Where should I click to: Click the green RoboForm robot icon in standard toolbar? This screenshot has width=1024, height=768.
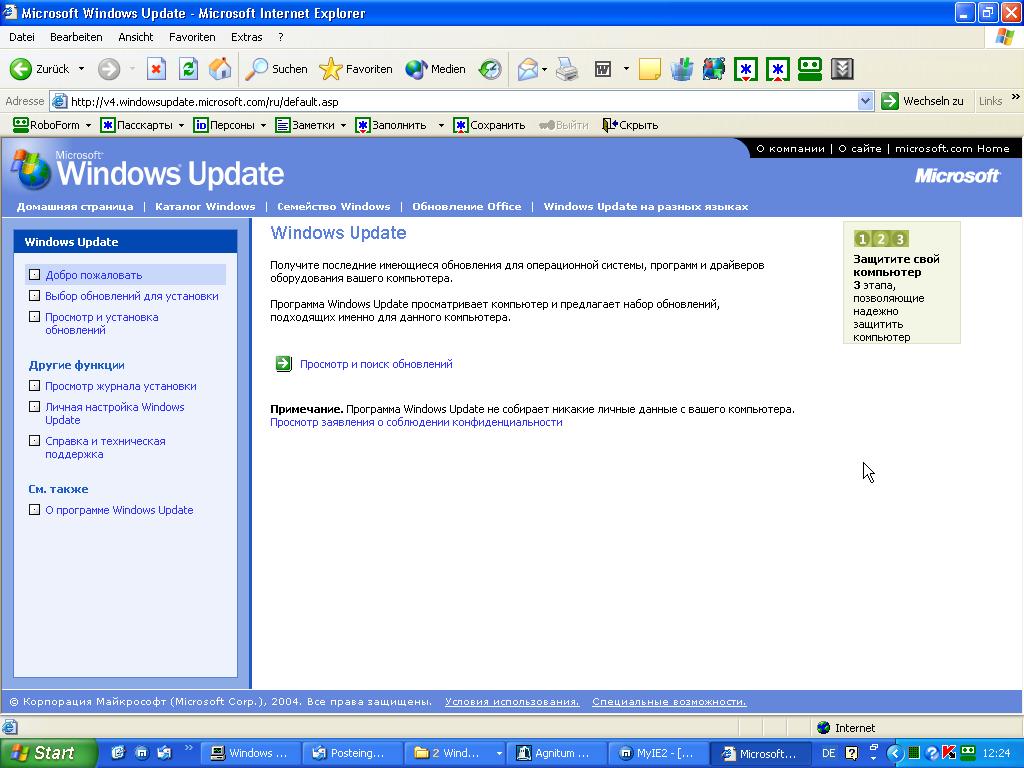810,69
